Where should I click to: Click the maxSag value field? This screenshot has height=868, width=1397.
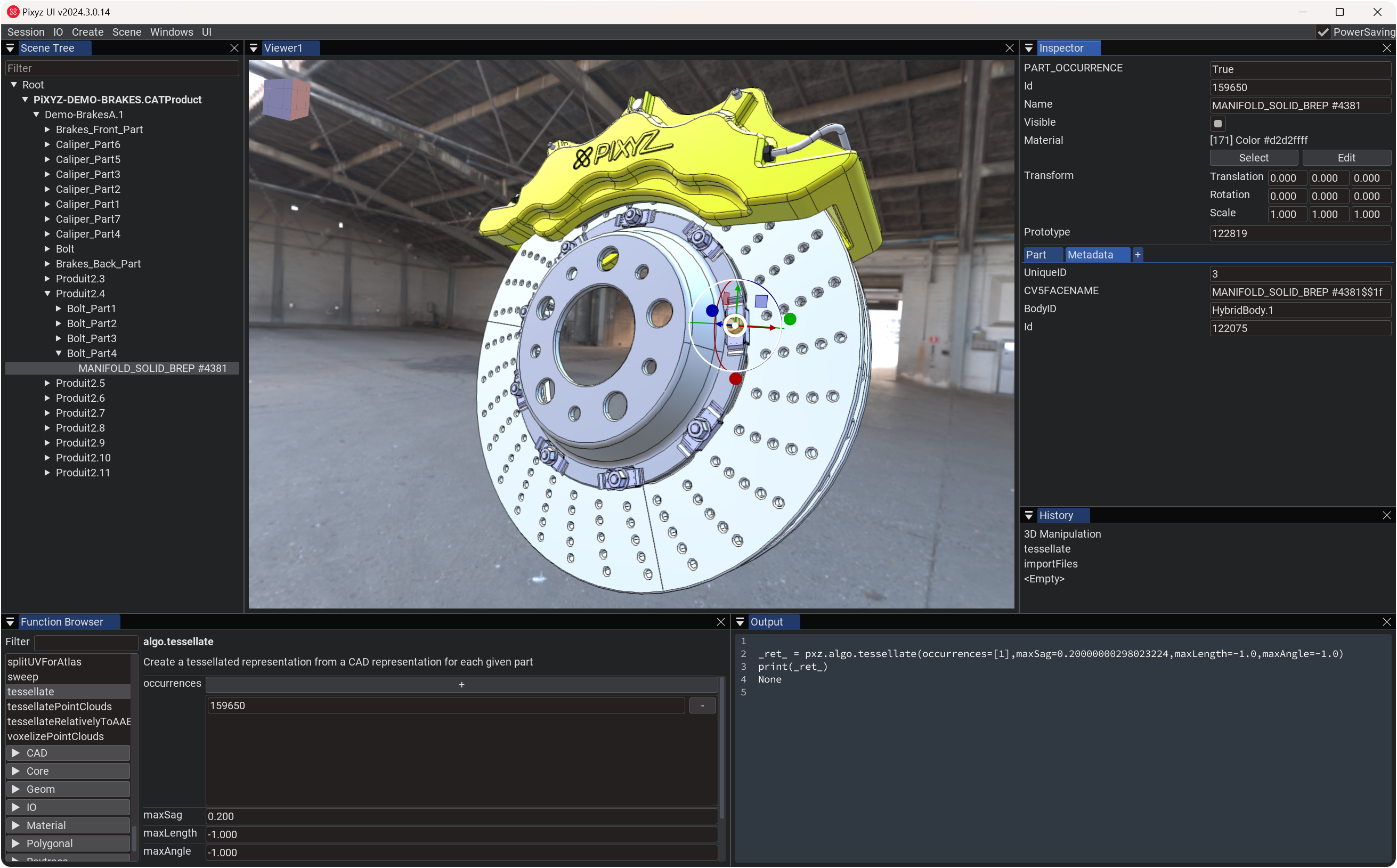point(459,816)
